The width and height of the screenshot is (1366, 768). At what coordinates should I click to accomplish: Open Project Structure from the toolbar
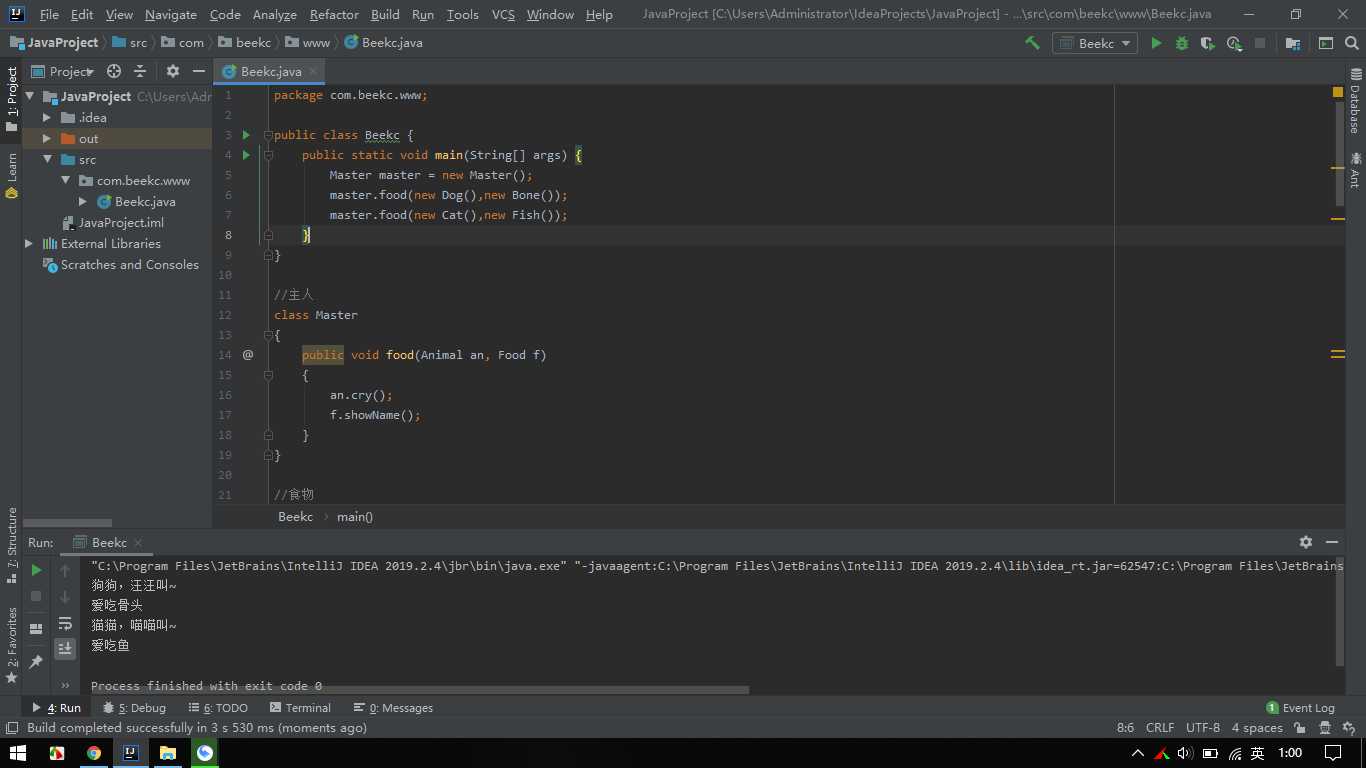point(1293,43)
